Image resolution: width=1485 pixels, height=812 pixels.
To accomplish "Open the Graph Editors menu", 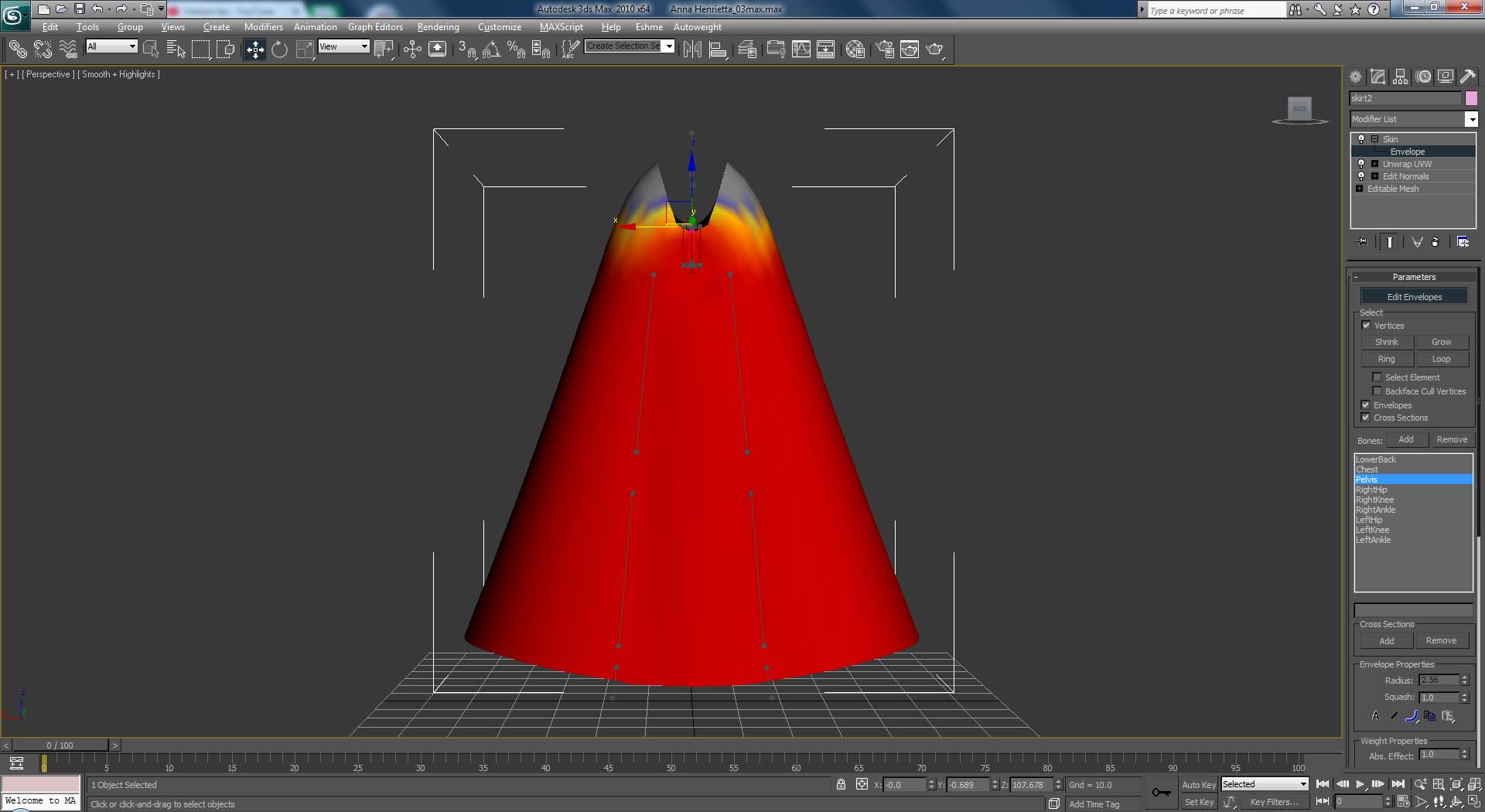I will tap(375, 27).
